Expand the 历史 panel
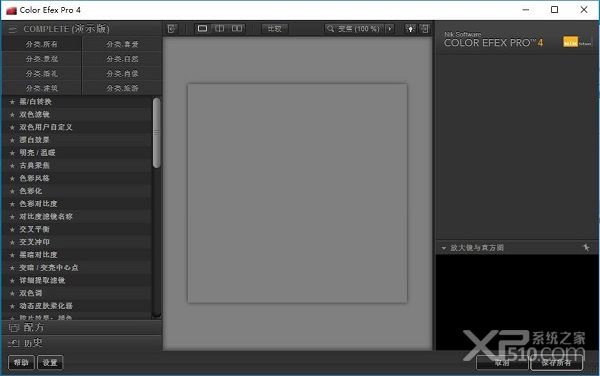This screenshot has width=600, height=376. pos(82,343)
